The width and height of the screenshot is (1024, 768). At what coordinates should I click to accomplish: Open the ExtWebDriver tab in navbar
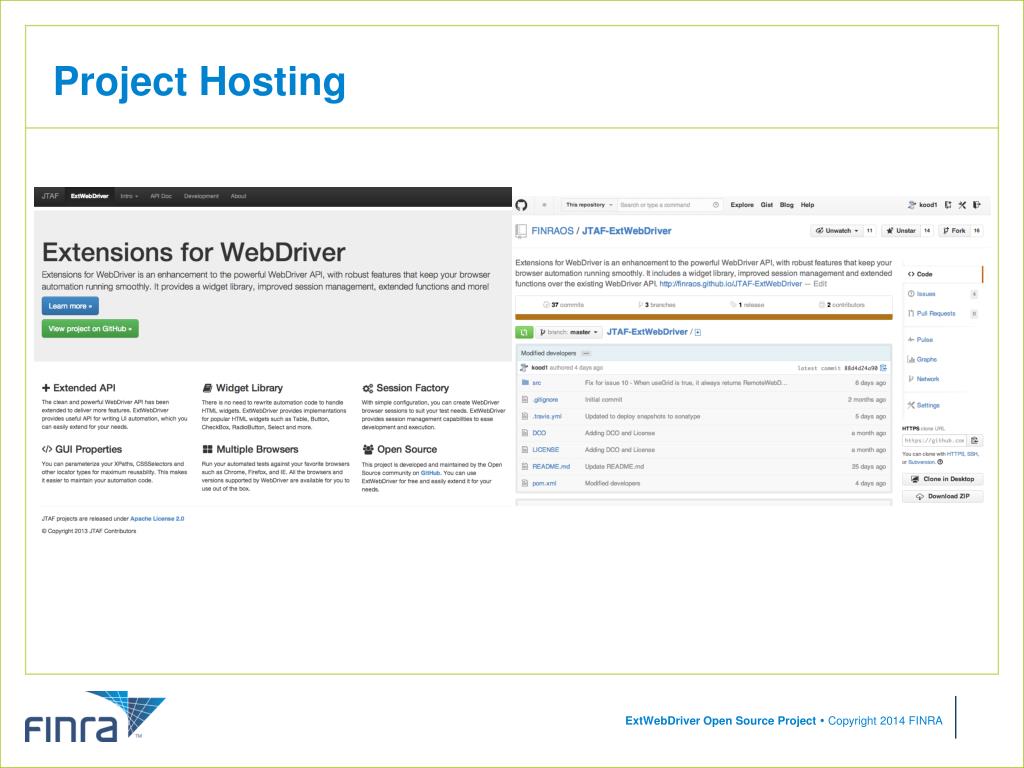tap(89, 197)
